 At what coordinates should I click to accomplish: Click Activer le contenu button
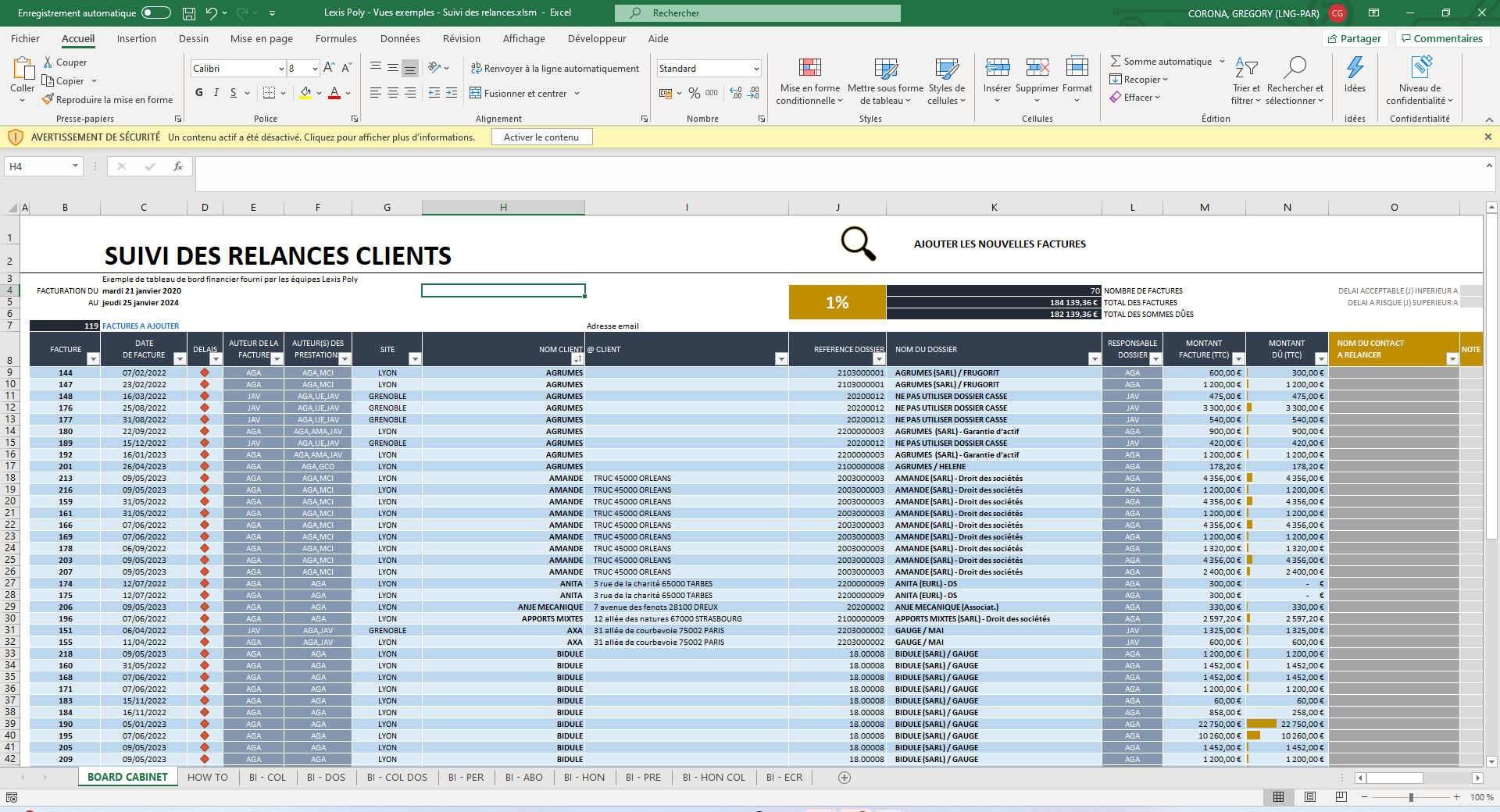pos(541,137)
